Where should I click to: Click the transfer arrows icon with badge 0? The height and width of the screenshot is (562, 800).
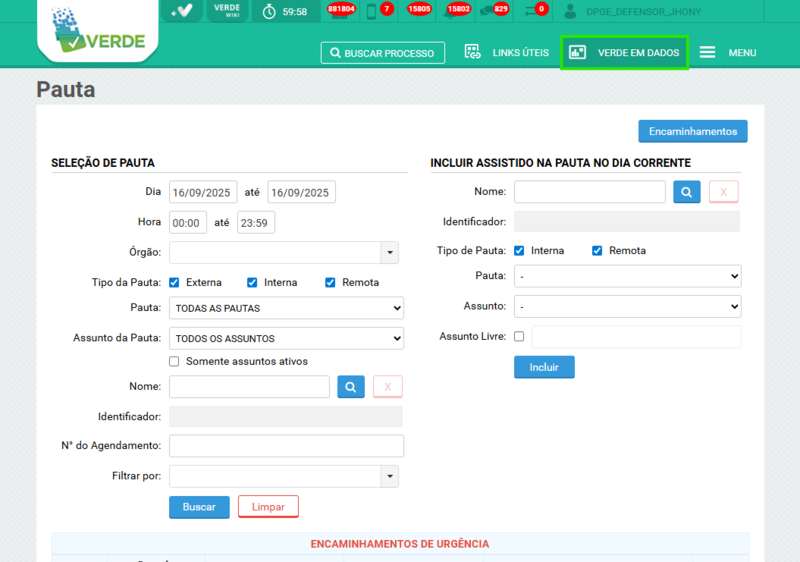[x=531, y=11]
